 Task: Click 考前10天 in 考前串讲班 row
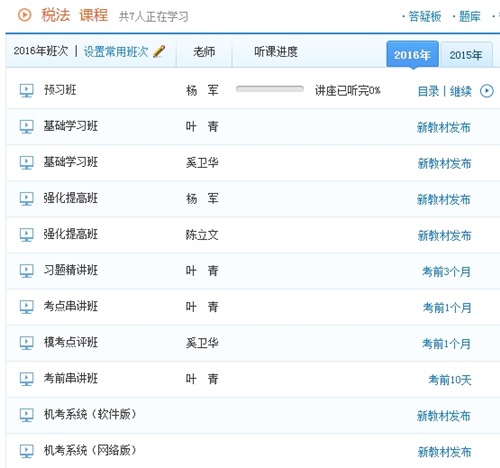pos(450,379)
